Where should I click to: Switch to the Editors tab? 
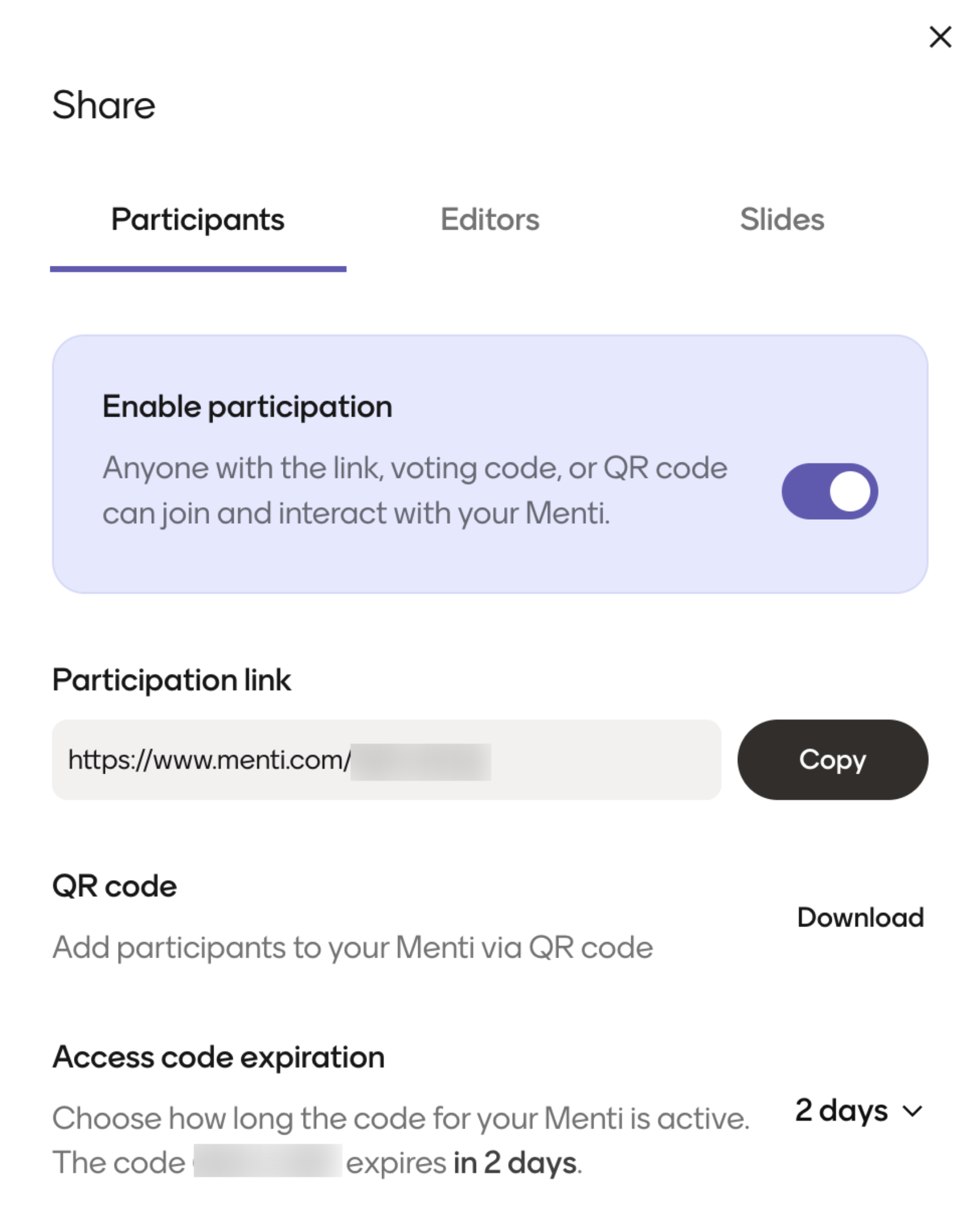(489, 219)
